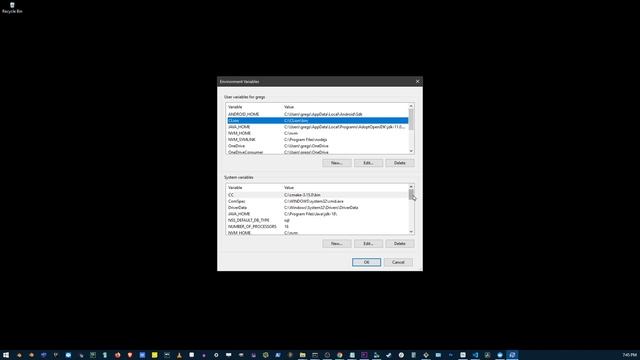
Task: Click Edit under System variables
Action: (x=368, y=244)
